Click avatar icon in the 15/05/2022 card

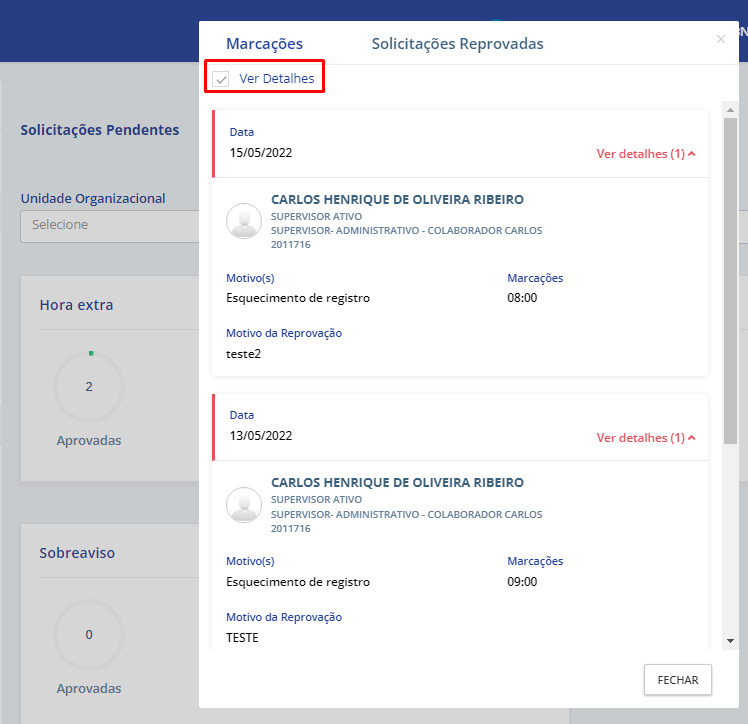click(244, 221)
